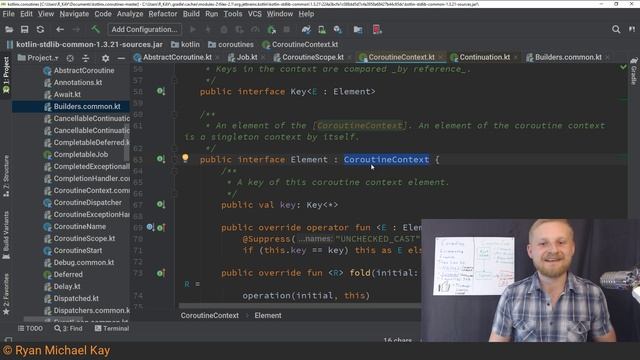Image resolution: width=640 pixels, height=360 pixels.
Task: Click gutter icon beside 'public val key' line
Action: [161, 204]
